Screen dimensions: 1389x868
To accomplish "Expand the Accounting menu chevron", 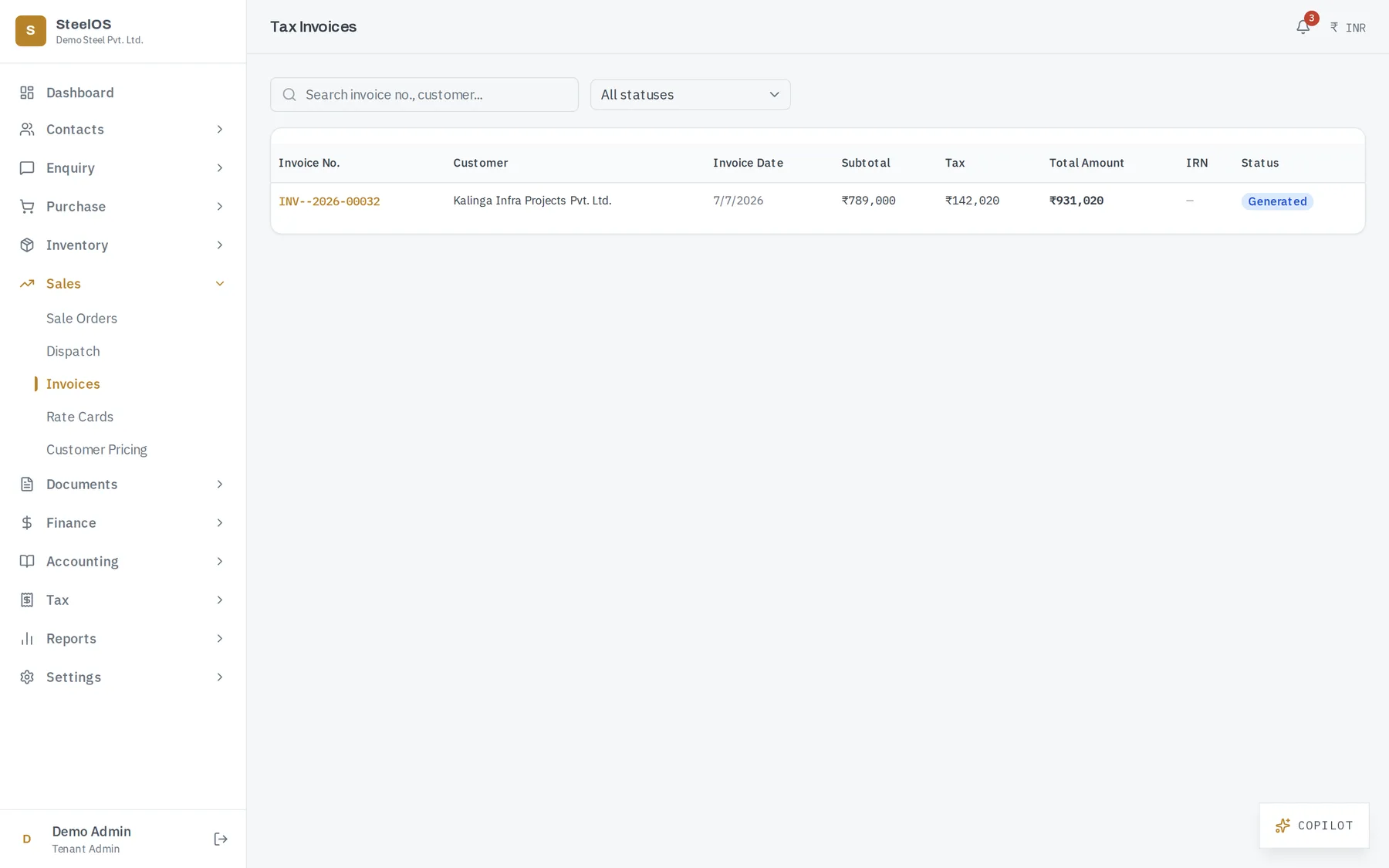I will [x=220, y=561].
